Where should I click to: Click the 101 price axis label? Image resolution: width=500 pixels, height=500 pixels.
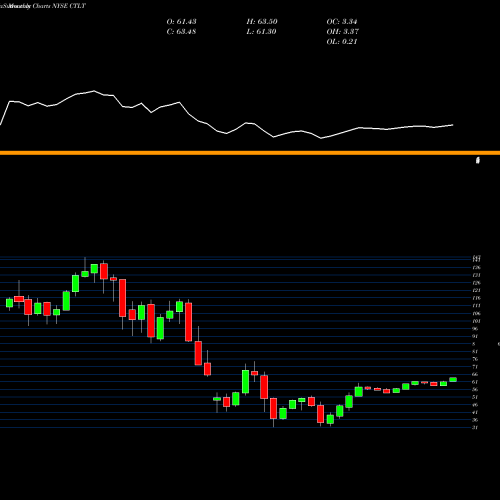tap(476, 321)
